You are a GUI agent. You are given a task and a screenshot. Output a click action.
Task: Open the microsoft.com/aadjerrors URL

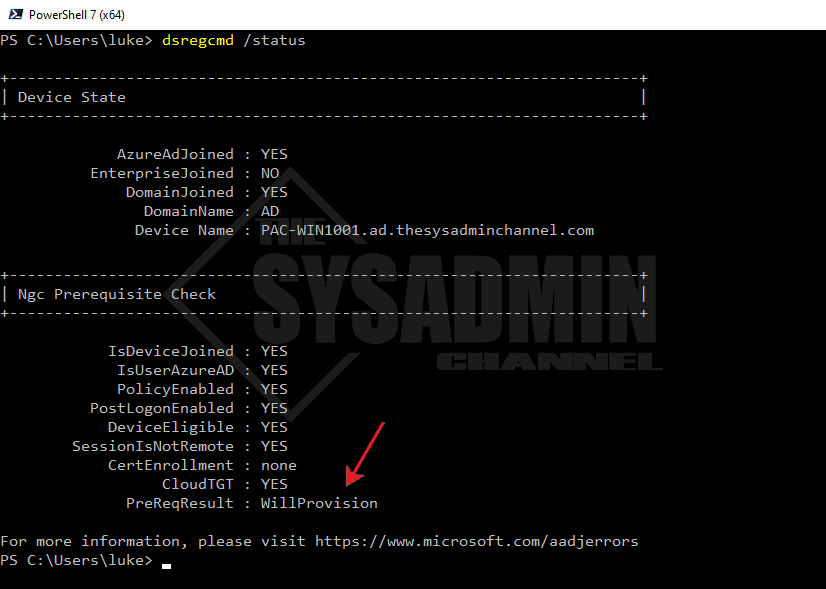477,542
